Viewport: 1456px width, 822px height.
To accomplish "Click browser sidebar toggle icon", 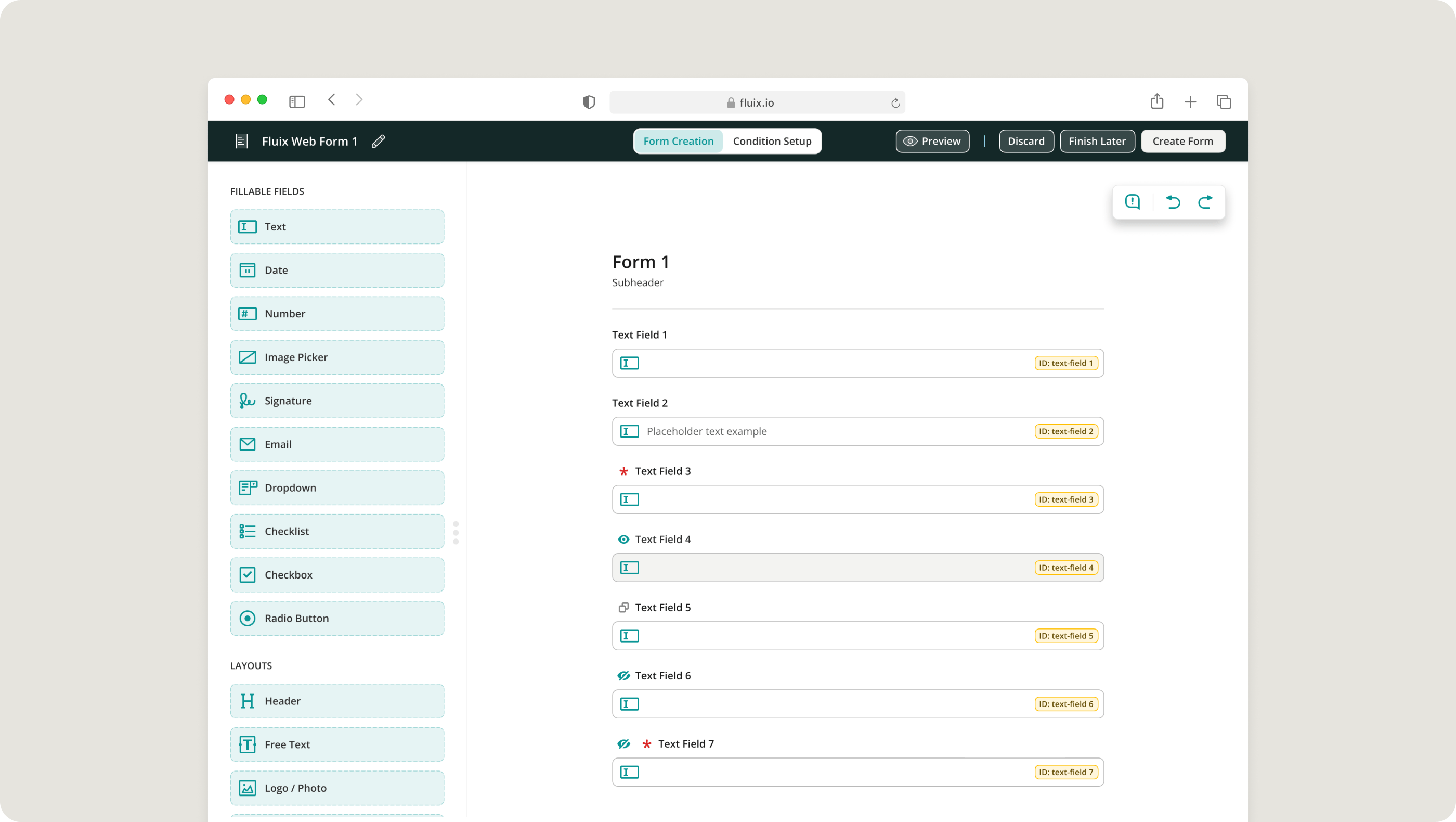I will coord(297,102).
